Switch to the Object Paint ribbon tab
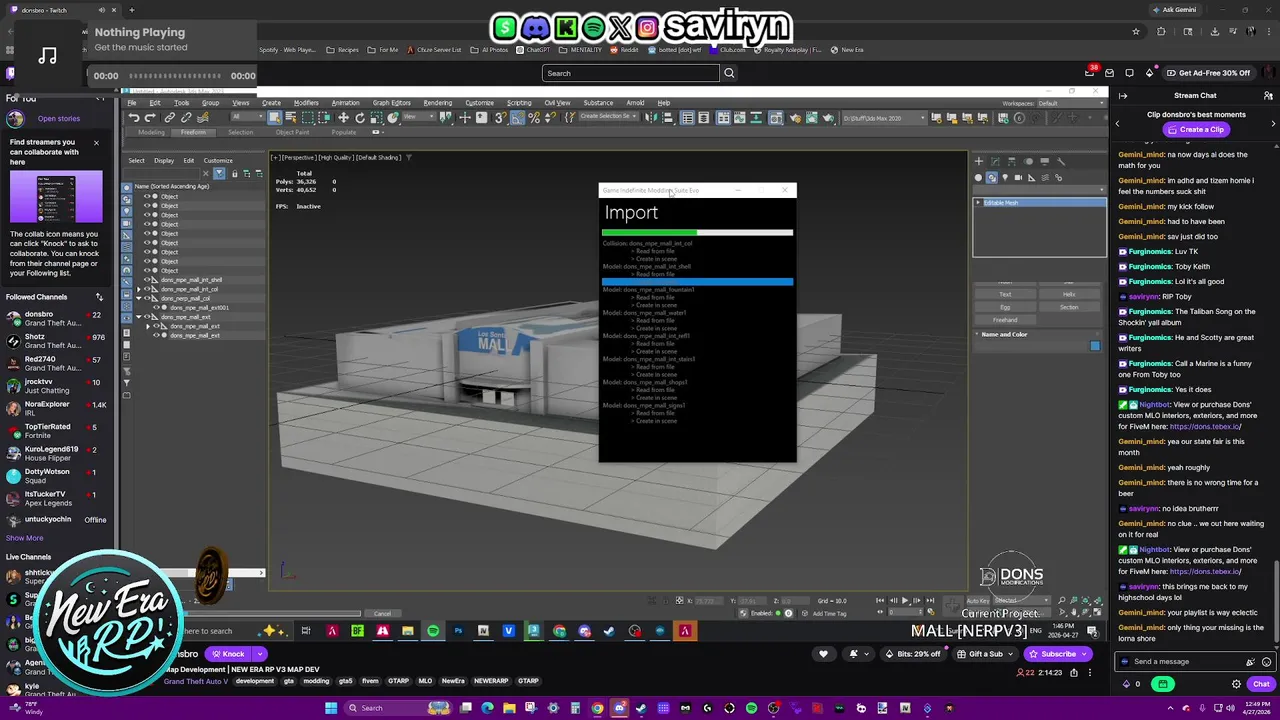This screenshot has height=720, width=1280. click(x=292, y=132)
